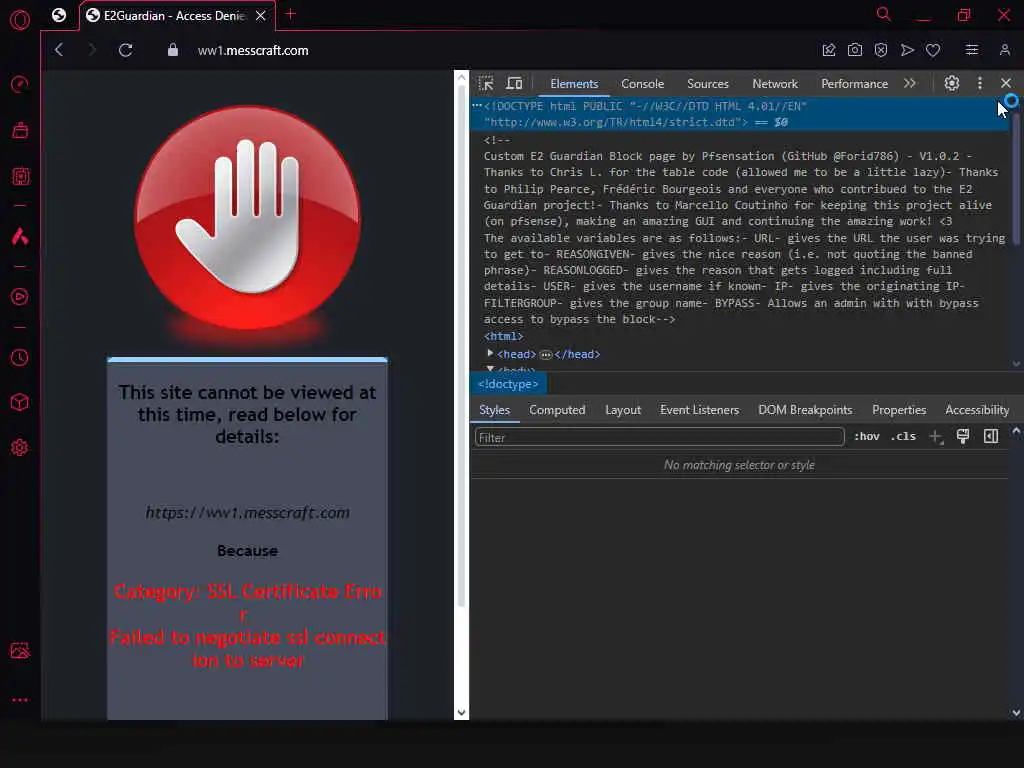The width and height of the screenshot is (1024, 768).
Task: Open the DOM Breakpoints pane tab
Action: pyautogui.click(x=805, y=410)
